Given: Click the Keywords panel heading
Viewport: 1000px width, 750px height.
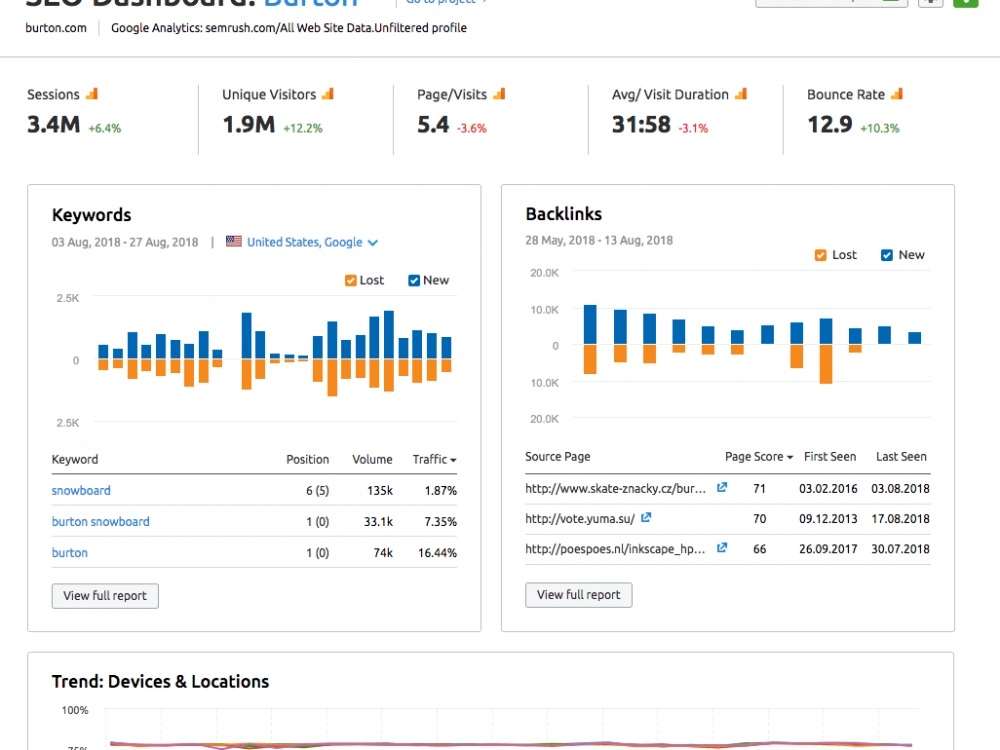Looking at the screenshot, I should (91, 215).
